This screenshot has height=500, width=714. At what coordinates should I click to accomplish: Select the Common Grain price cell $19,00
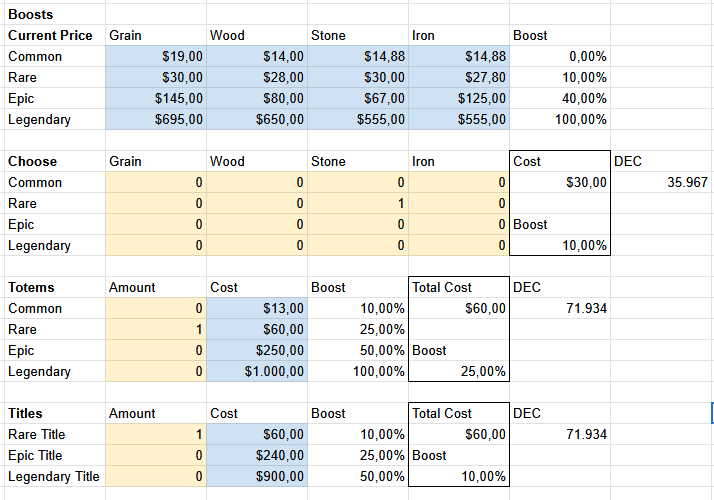156,57
